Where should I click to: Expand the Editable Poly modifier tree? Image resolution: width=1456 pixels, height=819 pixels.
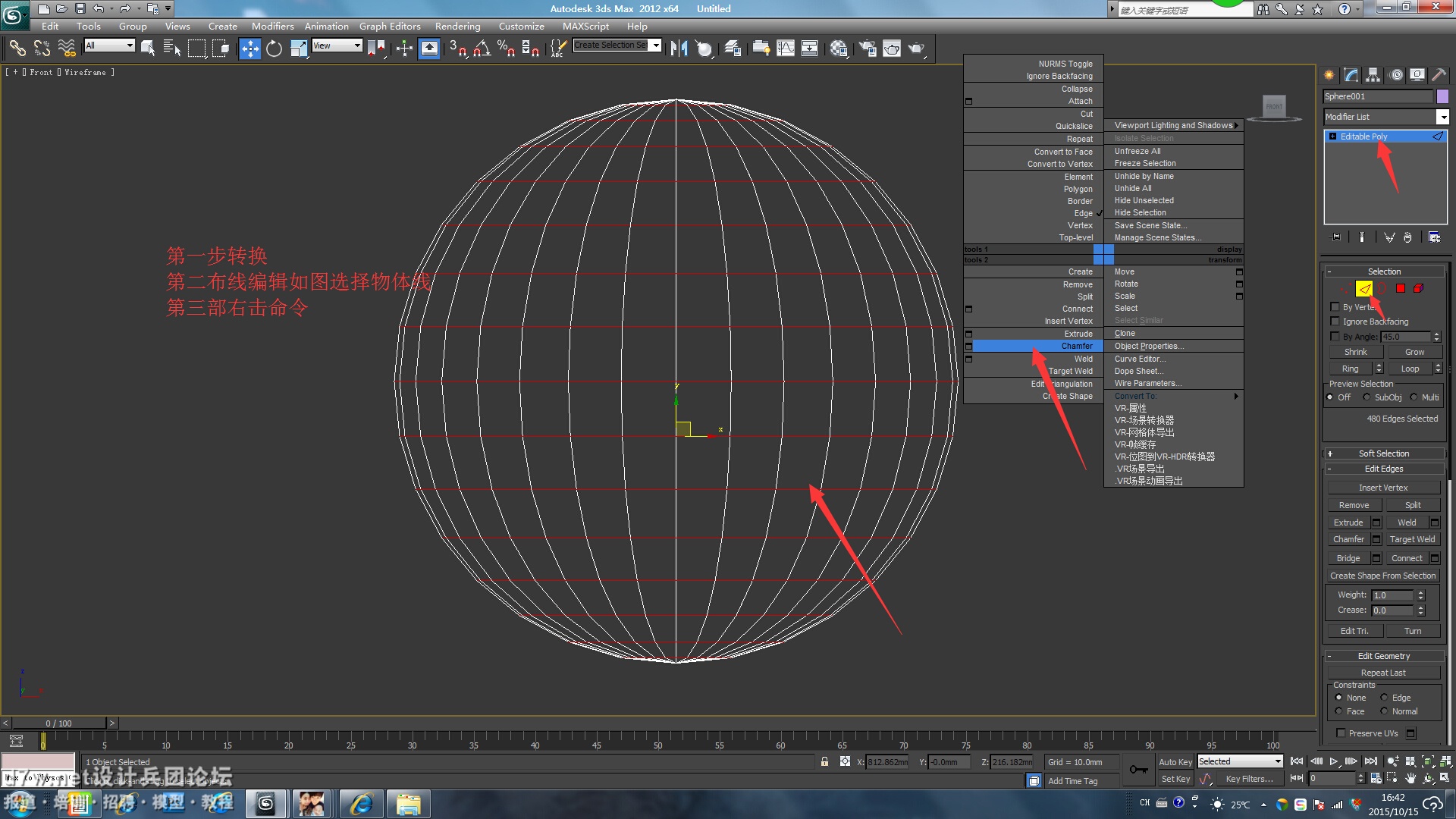coord(1332,136)
